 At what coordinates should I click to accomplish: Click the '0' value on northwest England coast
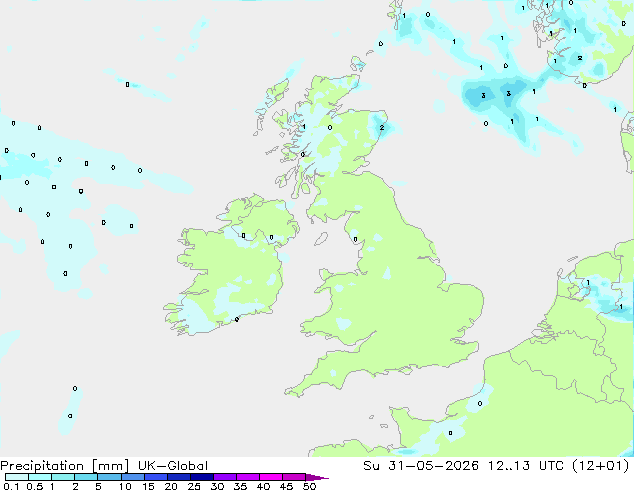pyautogui.click(x=355, y=239)
